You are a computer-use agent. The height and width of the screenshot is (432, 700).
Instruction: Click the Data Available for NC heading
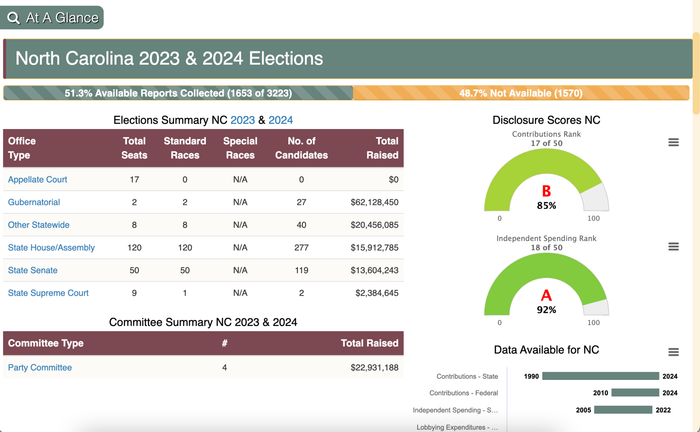coord(546,350)
